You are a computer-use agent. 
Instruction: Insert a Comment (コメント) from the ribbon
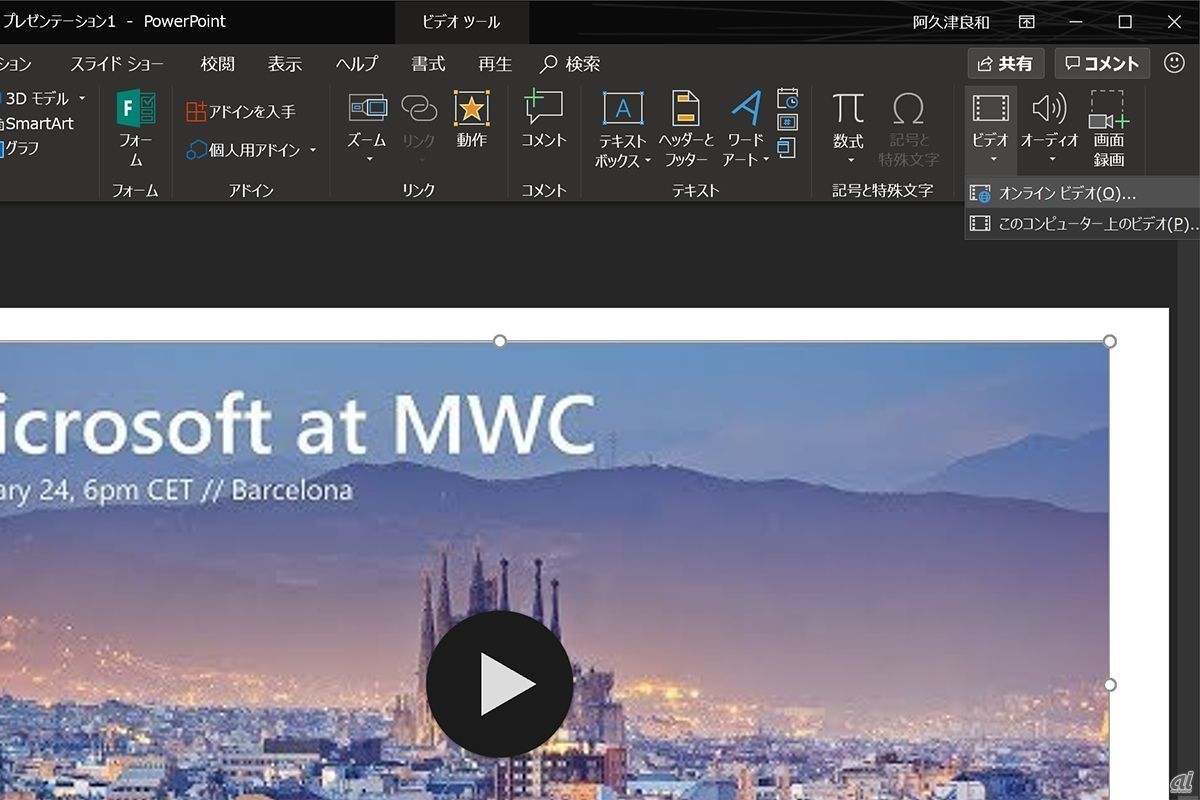(x=544, y=120)
